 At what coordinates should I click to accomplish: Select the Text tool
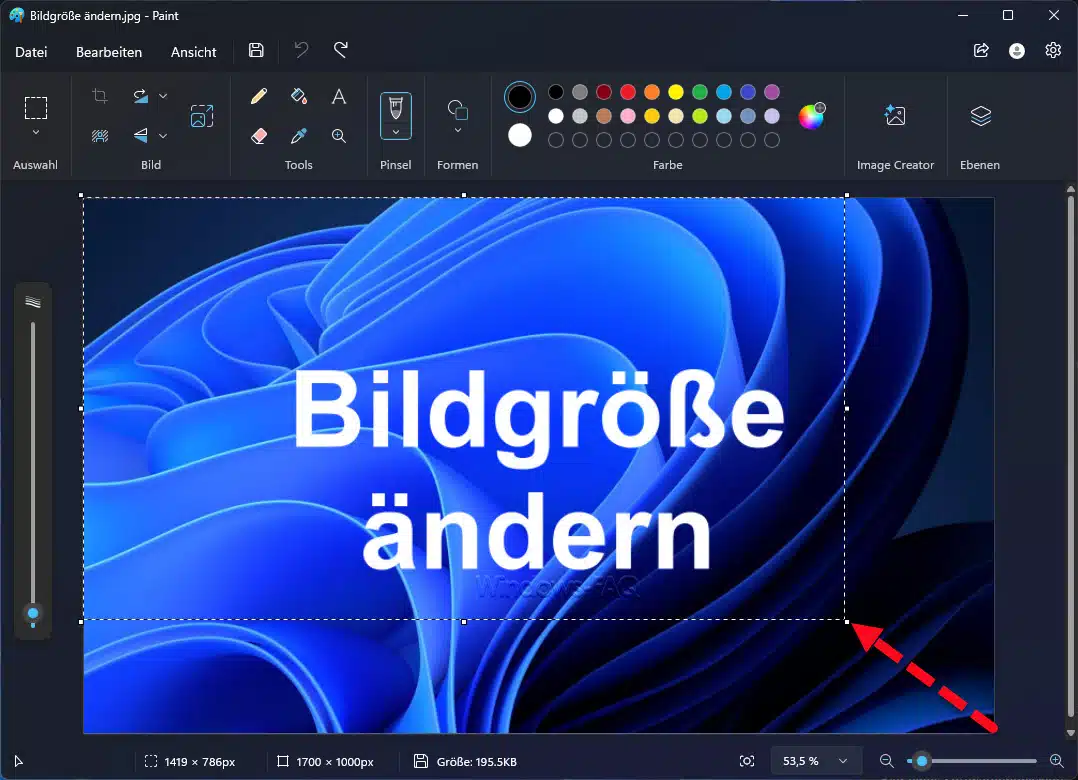[339, 96]
